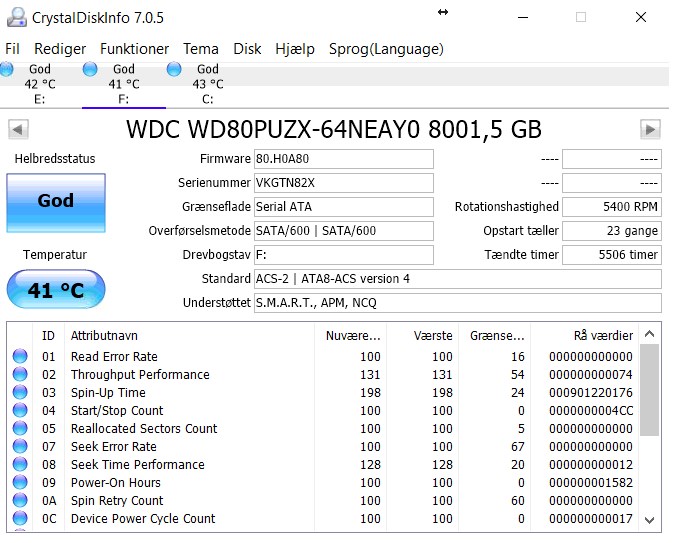The width and height of the screenshot is (673, 543).
Task: Click status orb for Spin Retry Count
Action: 20,501
